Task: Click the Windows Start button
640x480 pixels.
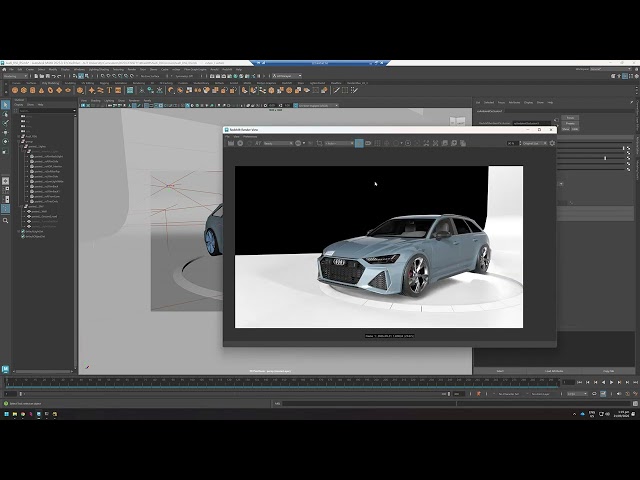Action: click(7, 414)
